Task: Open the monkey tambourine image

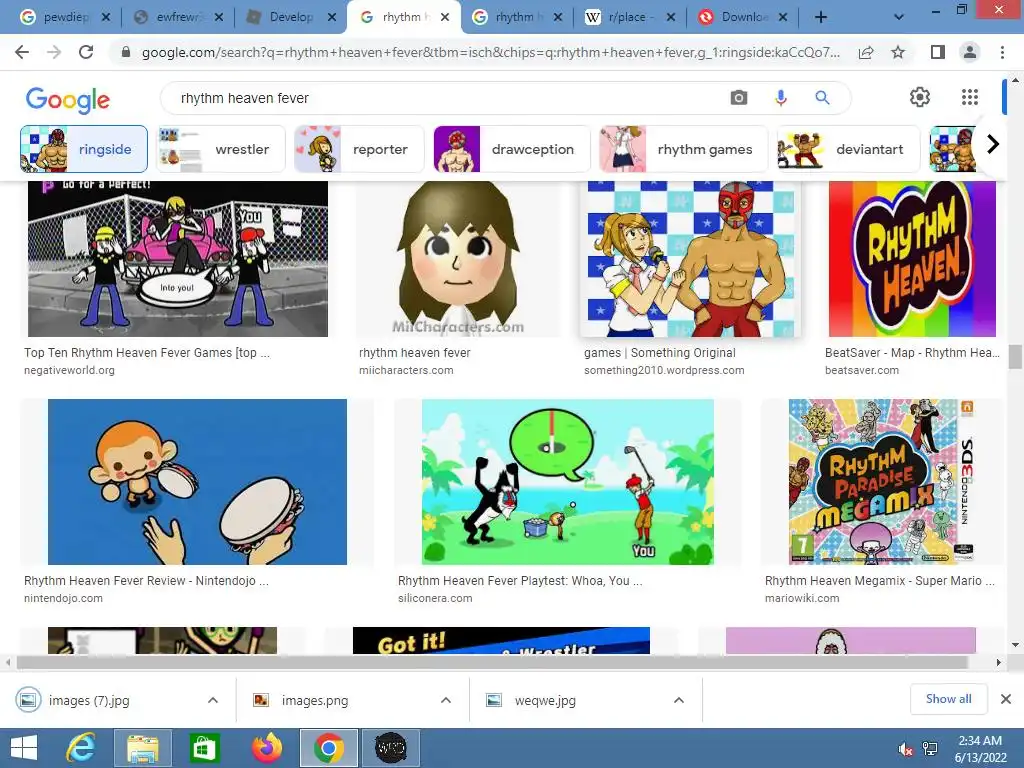Action: [197, 482]
